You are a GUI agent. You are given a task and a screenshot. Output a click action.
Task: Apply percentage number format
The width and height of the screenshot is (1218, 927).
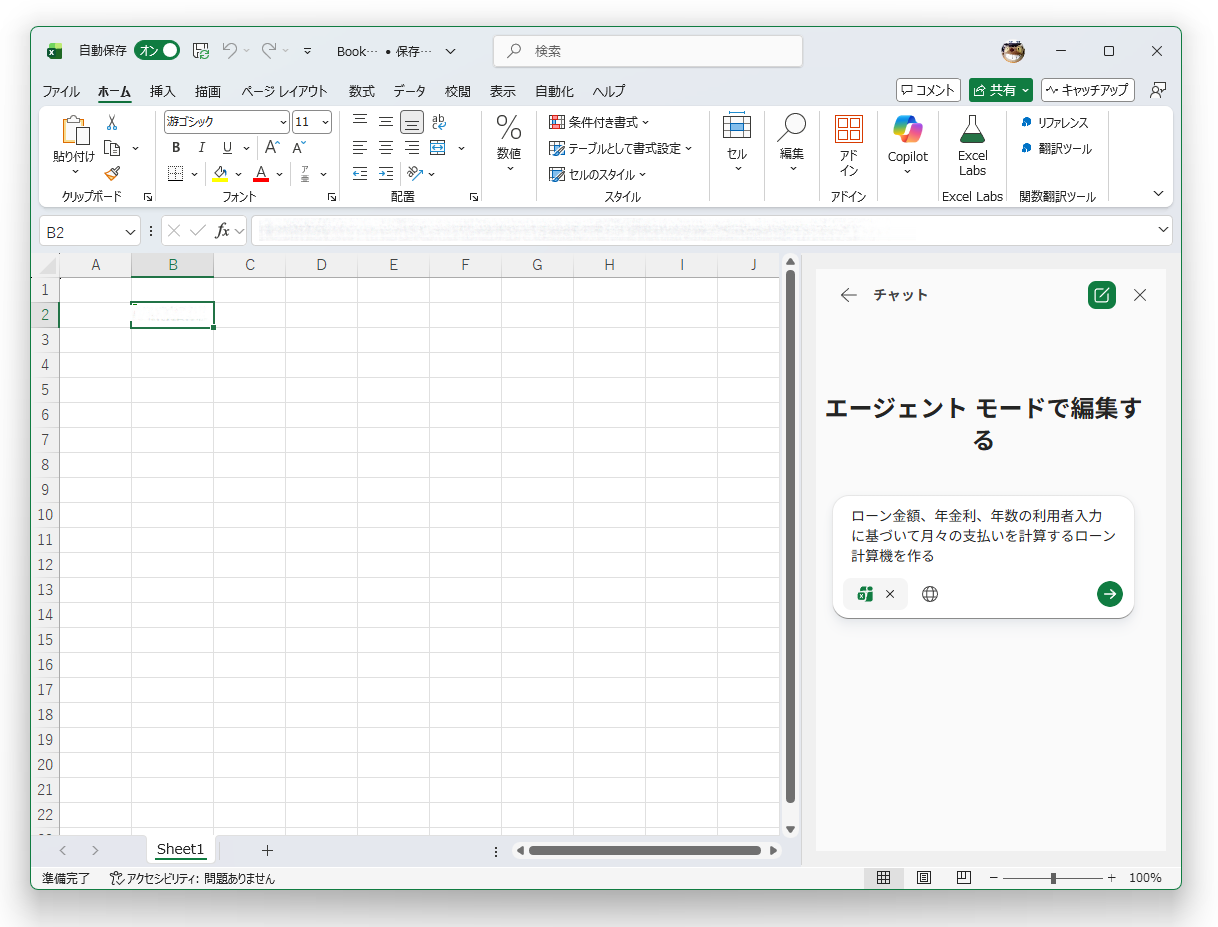coord(508,130)
